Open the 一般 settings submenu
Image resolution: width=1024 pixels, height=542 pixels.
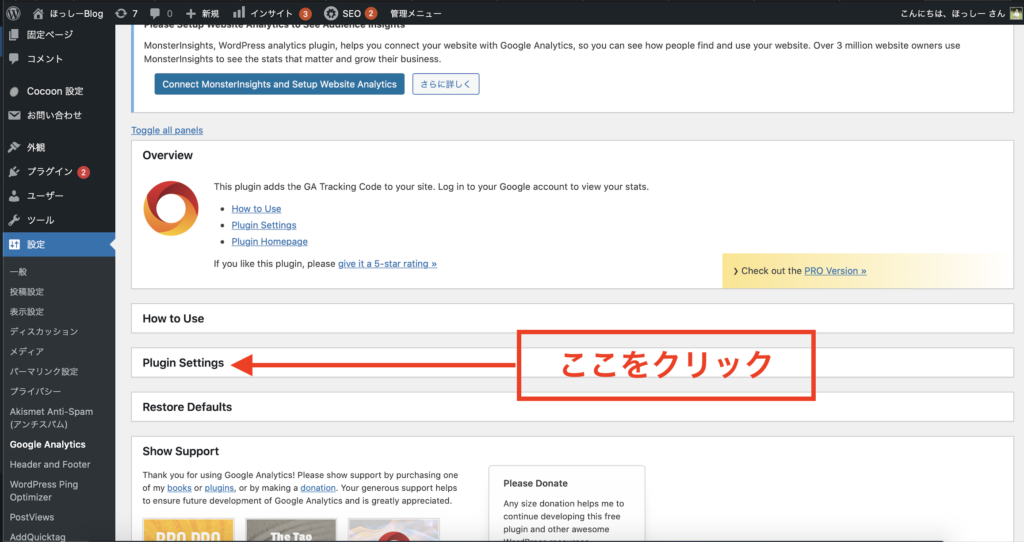[18, 272]
